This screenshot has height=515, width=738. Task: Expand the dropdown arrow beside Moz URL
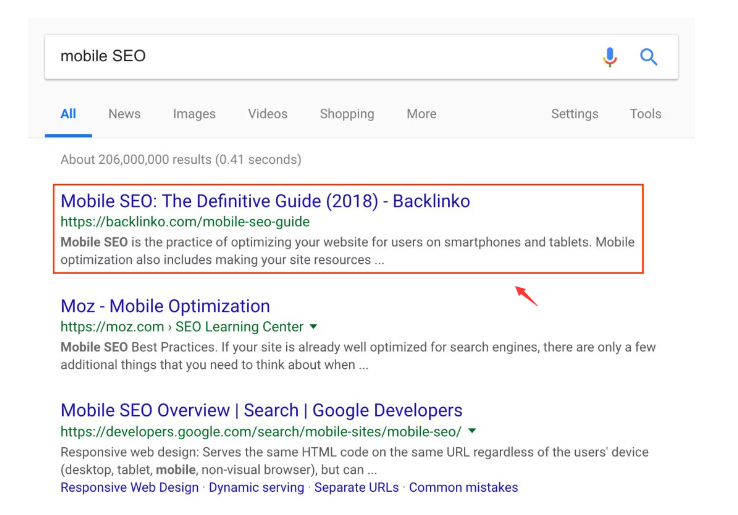click(314, 327)
